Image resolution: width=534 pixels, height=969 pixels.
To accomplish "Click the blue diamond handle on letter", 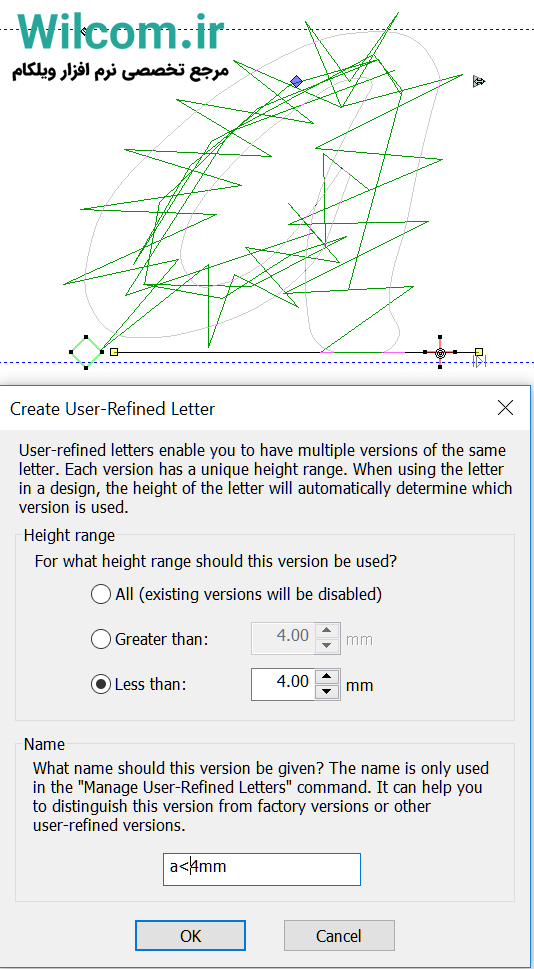I will pos(297,81).
